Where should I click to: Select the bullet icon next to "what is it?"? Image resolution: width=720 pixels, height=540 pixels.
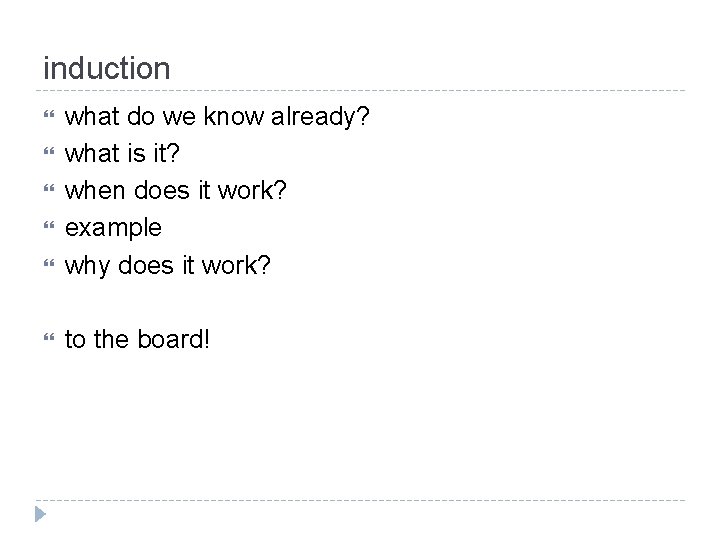48,156
